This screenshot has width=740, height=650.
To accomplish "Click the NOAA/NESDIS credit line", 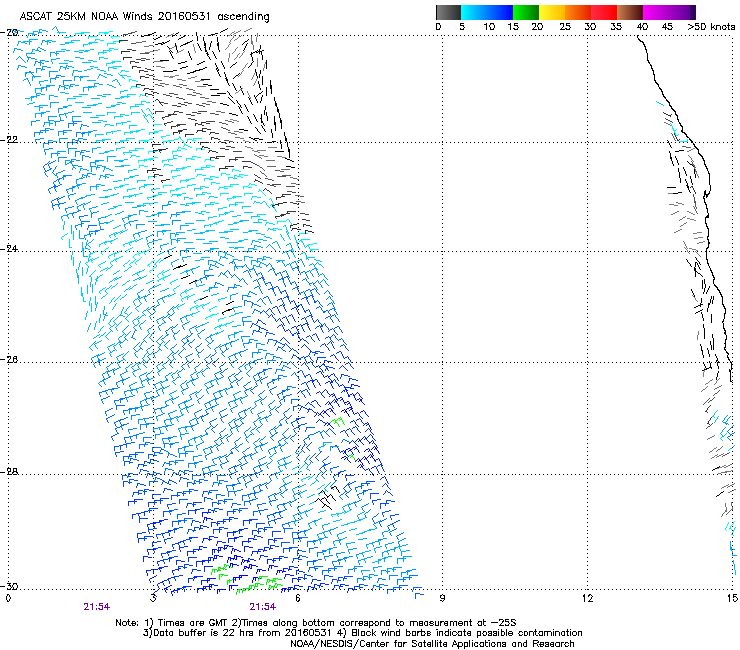I will [x=432, y=644].
